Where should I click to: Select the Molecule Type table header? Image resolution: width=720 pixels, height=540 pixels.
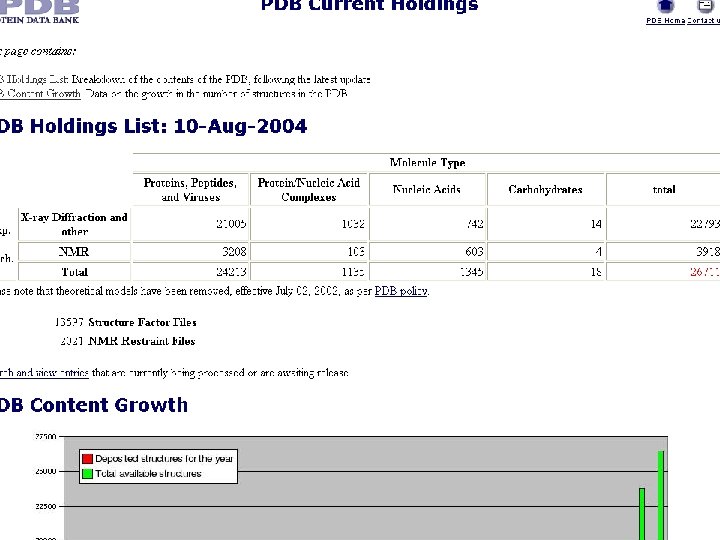click(x=427, y=163)
